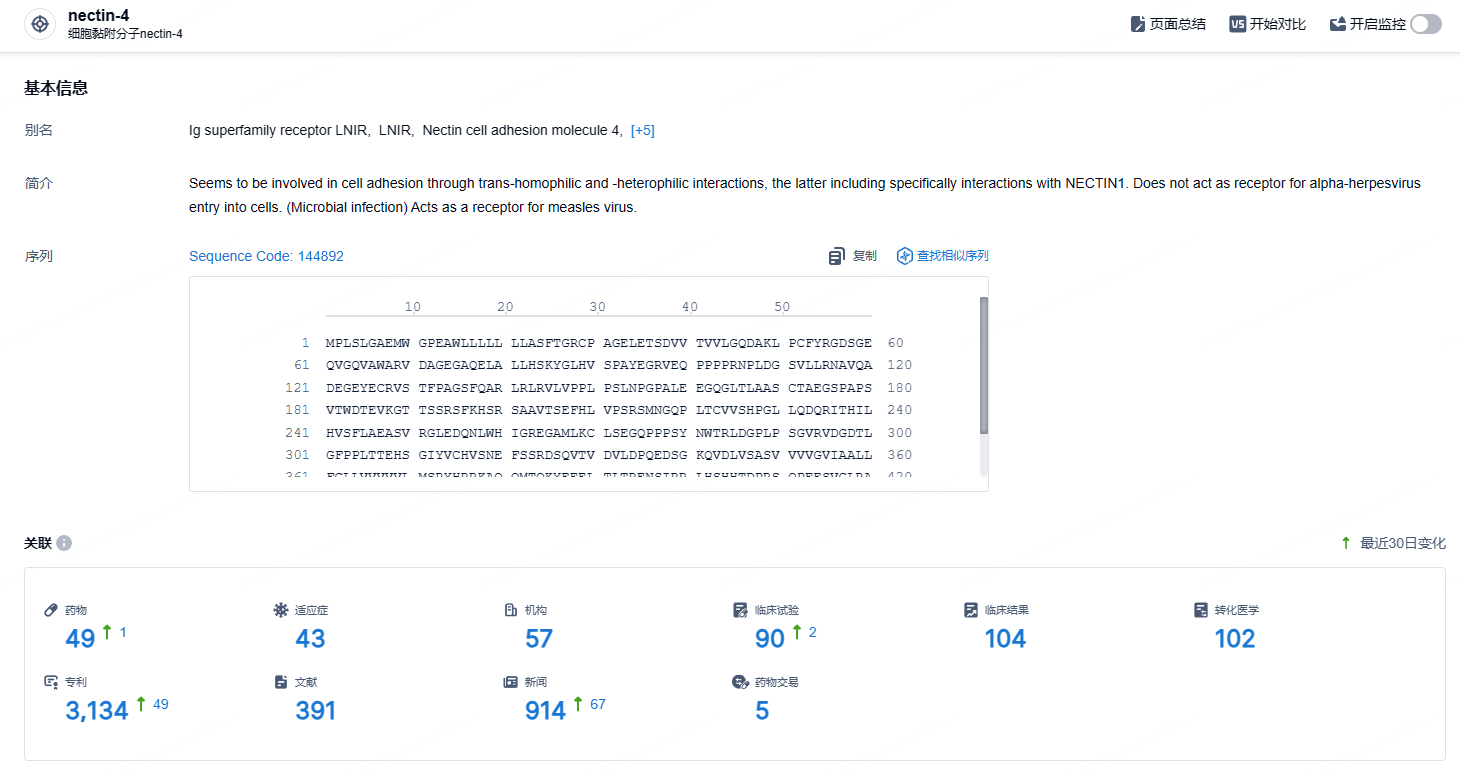Click 查找相似序列 hexagon icon
The width and height of the screenshot is (1460, 774).
tap(905, 256)
